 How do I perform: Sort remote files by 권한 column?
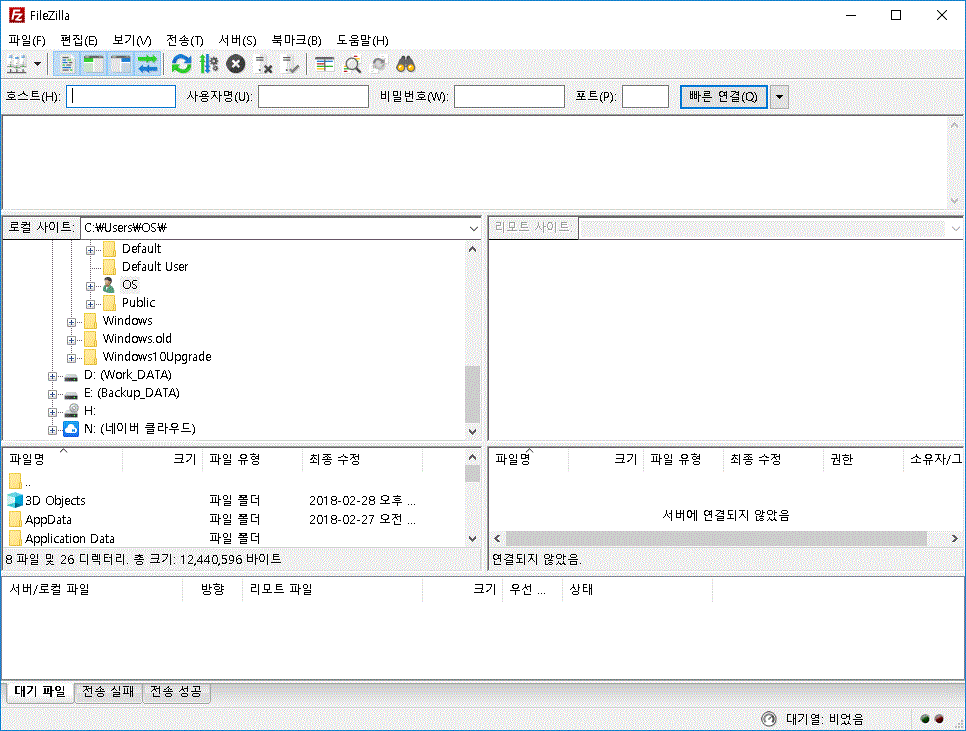(862, 459)
